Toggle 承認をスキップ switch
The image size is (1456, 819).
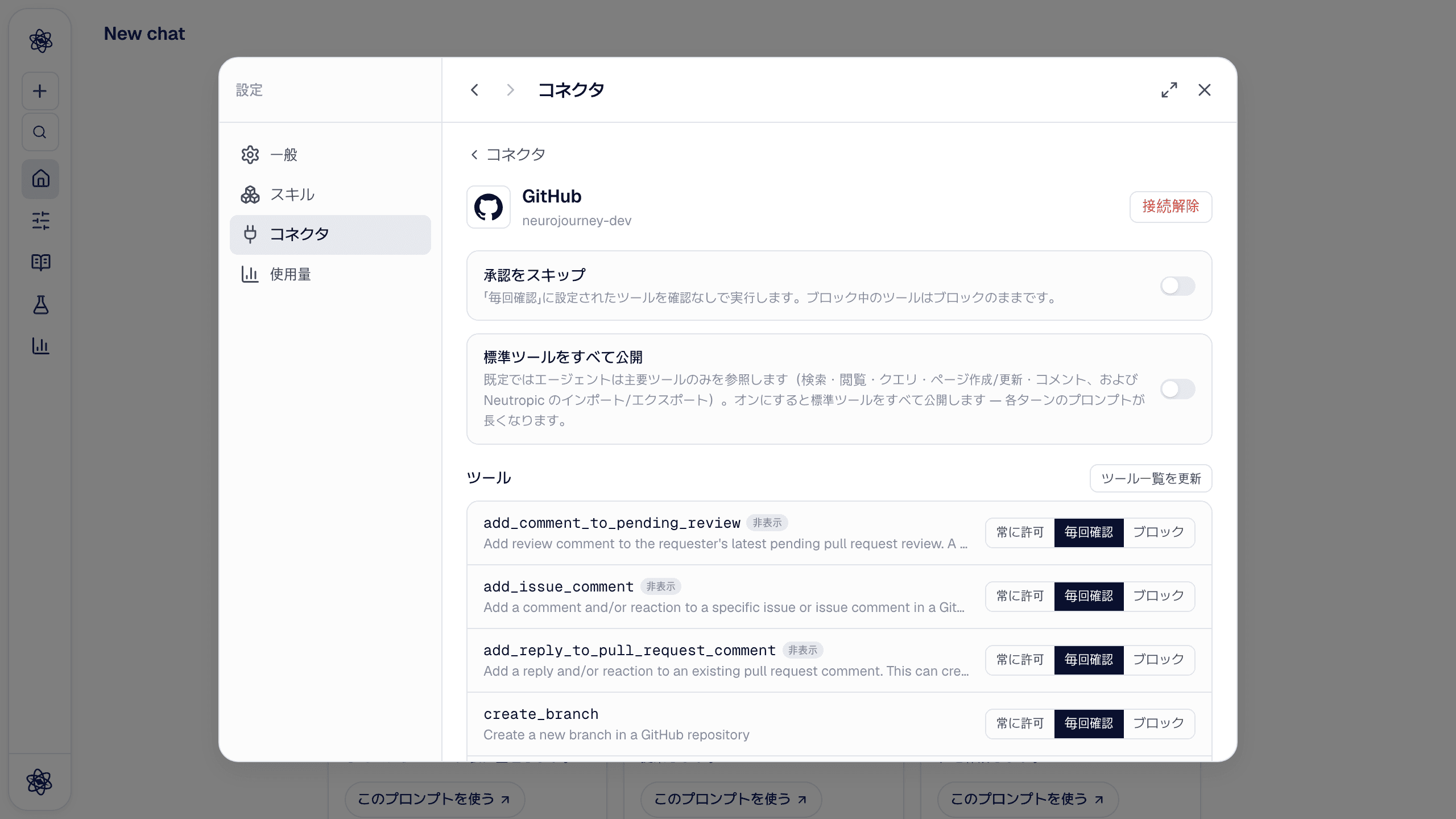(x=1177, y=286)
